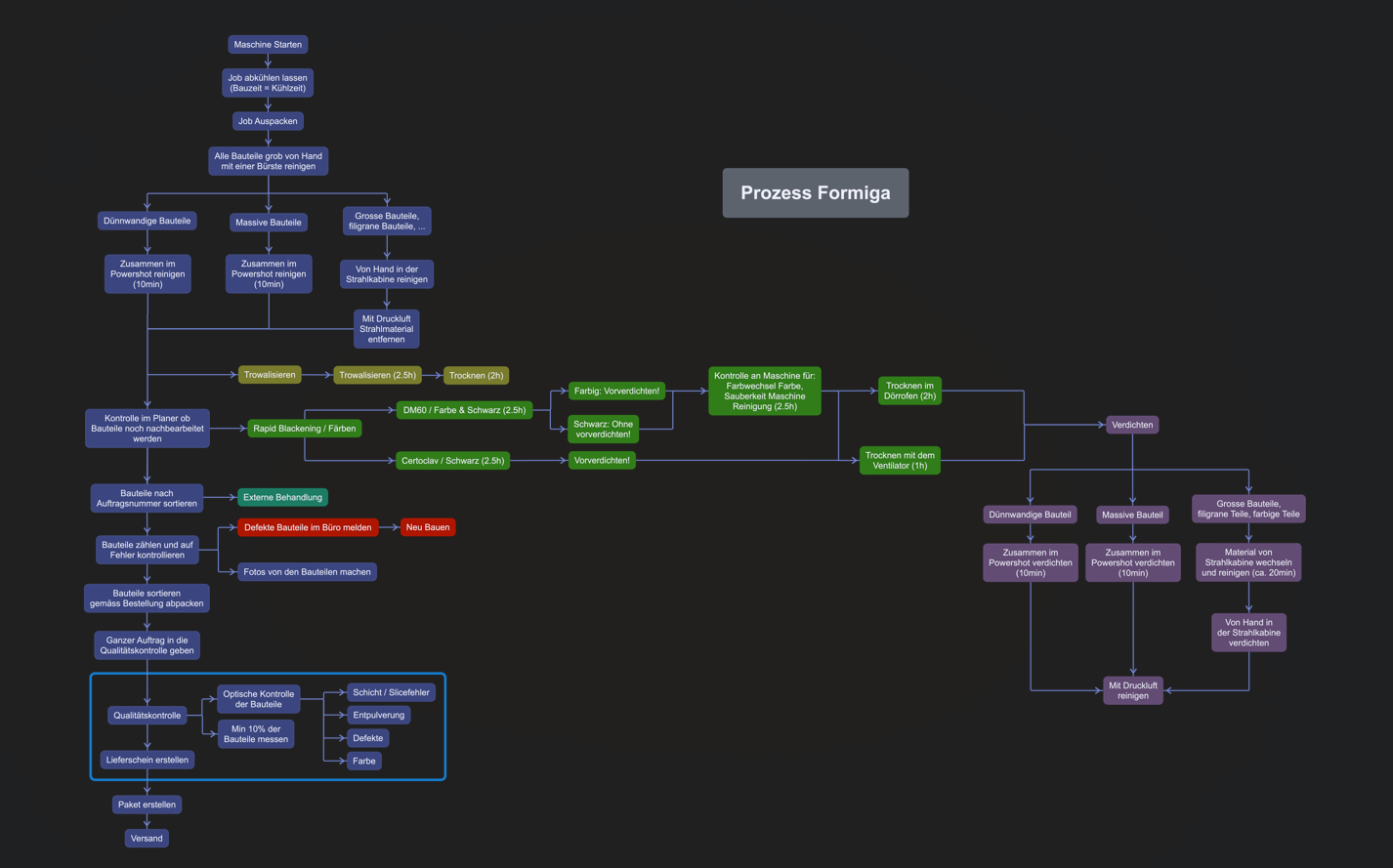Click 'Bauteile nach Auftragsnummer sortieren' node
The image size is (1393, 868).
pos(148,498)
